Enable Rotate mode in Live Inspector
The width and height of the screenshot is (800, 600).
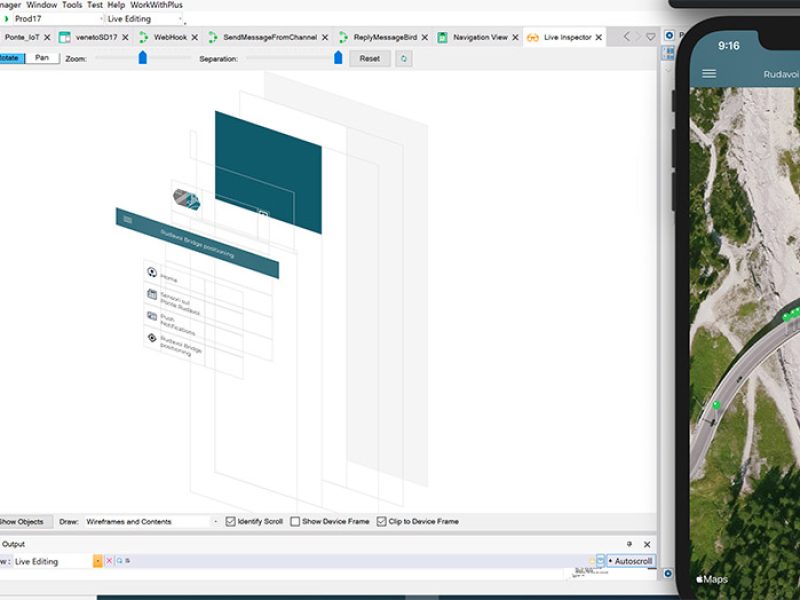coord(10,58)
